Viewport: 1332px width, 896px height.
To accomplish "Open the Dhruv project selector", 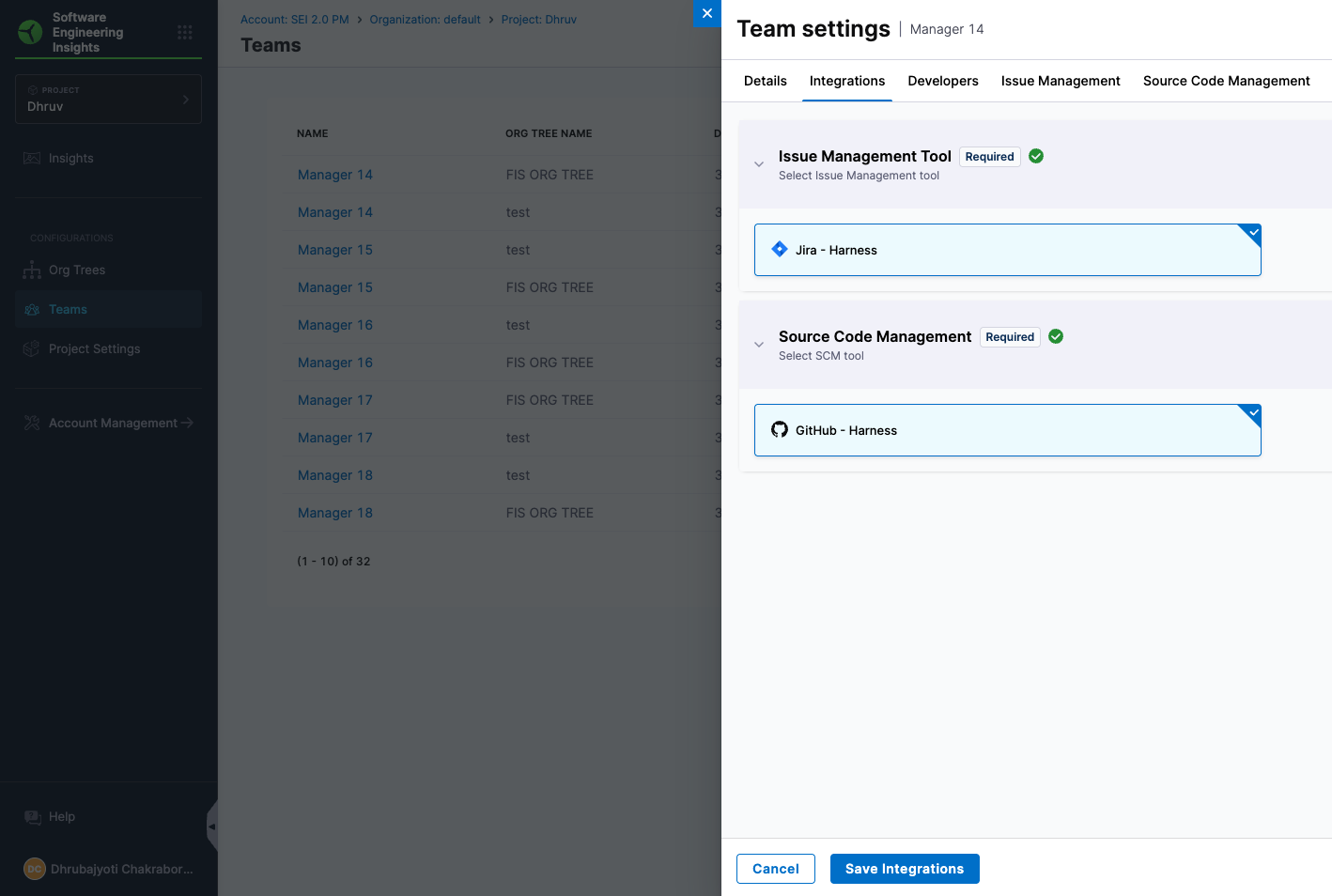I will [x=108, y=100].
